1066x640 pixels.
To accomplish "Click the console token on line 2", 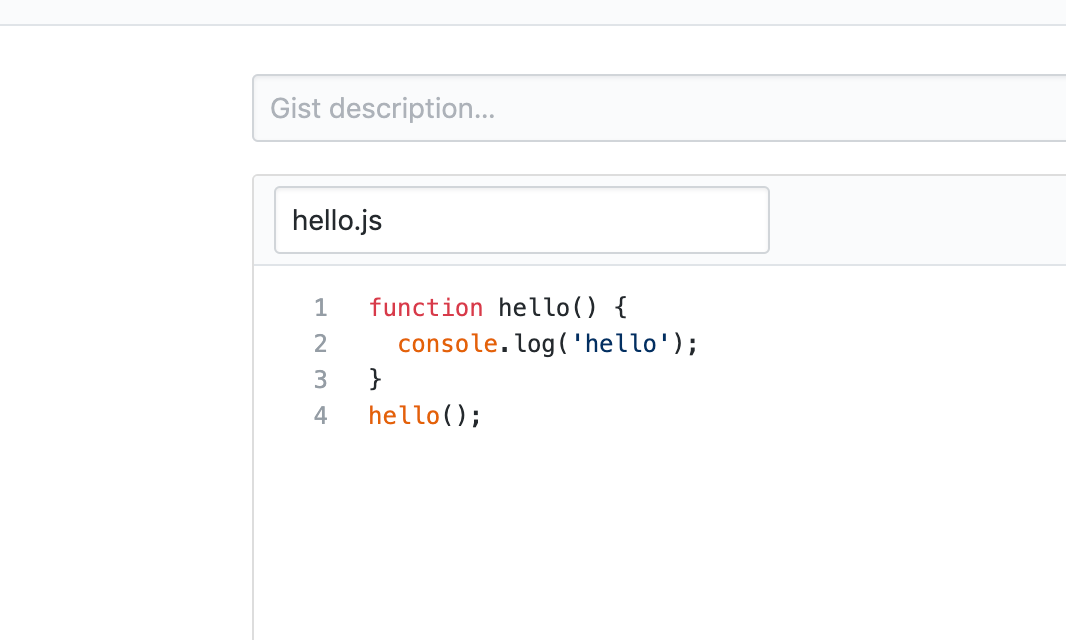I will 447,343.
